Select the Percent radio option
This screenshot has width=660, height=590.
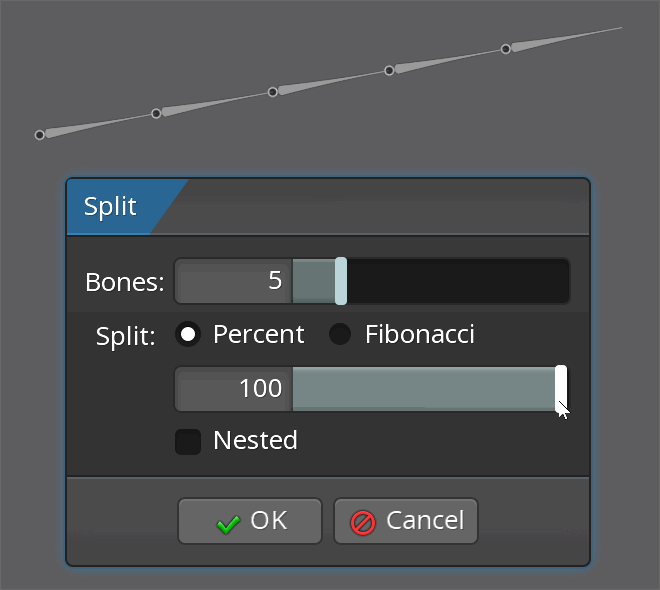point(187,334)
